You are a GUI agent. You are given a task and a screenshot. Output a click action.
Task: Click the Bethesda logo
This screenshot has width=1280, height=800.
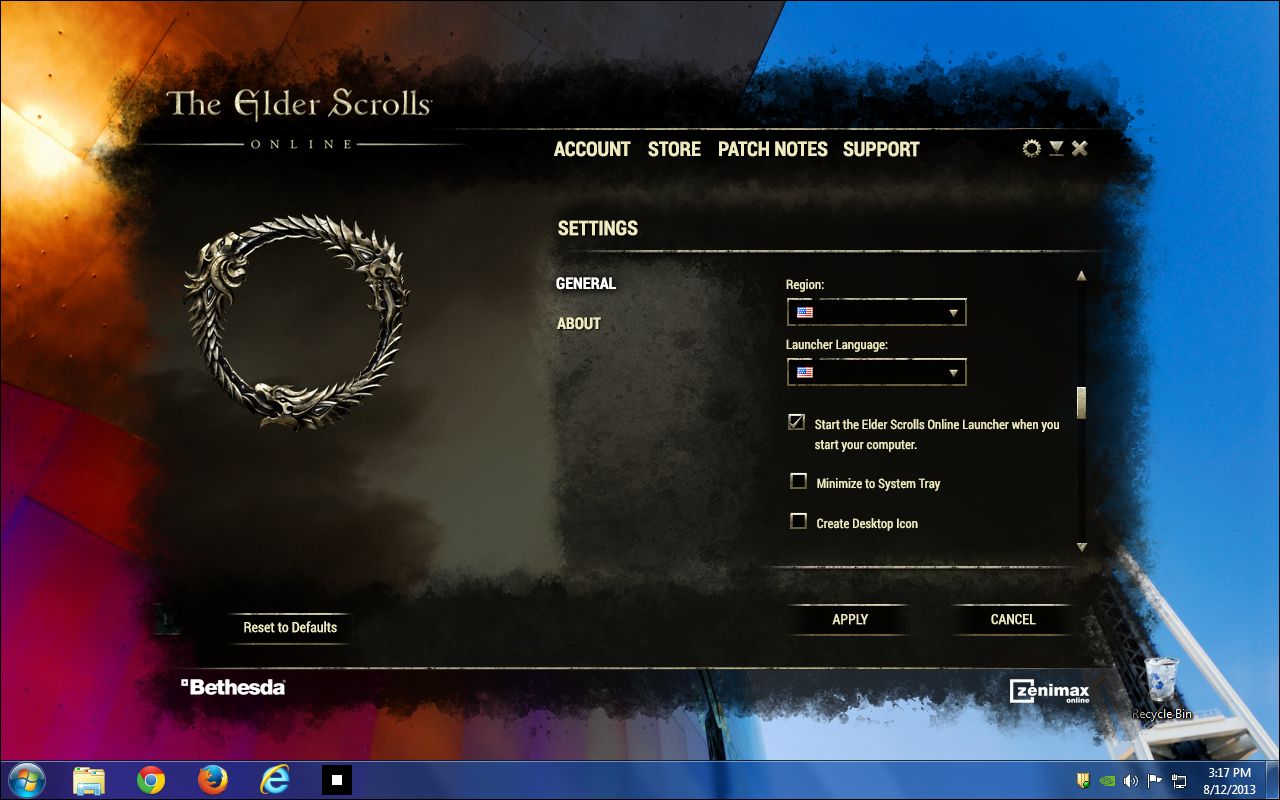click(233, 687)
